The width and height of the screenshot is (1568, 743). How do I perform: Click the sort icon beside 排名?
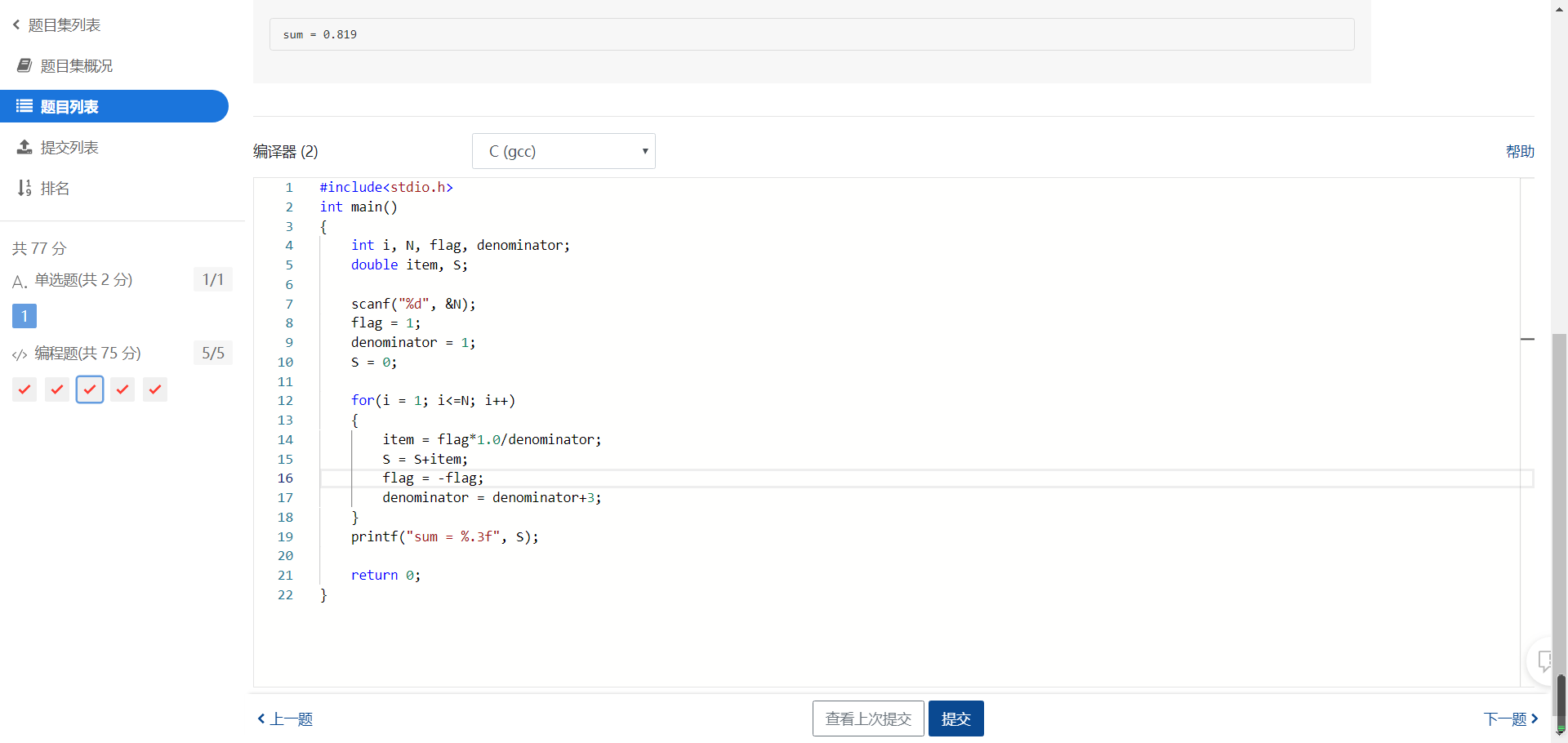click(x=24, y=188)
